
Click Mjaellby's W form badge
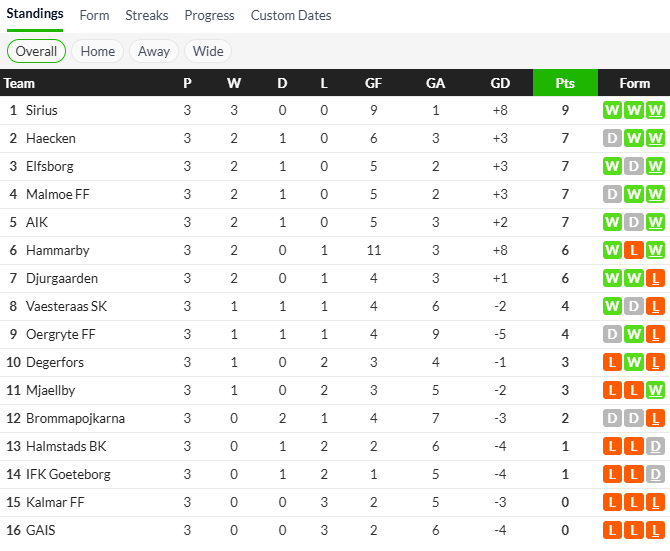point(656,390)
